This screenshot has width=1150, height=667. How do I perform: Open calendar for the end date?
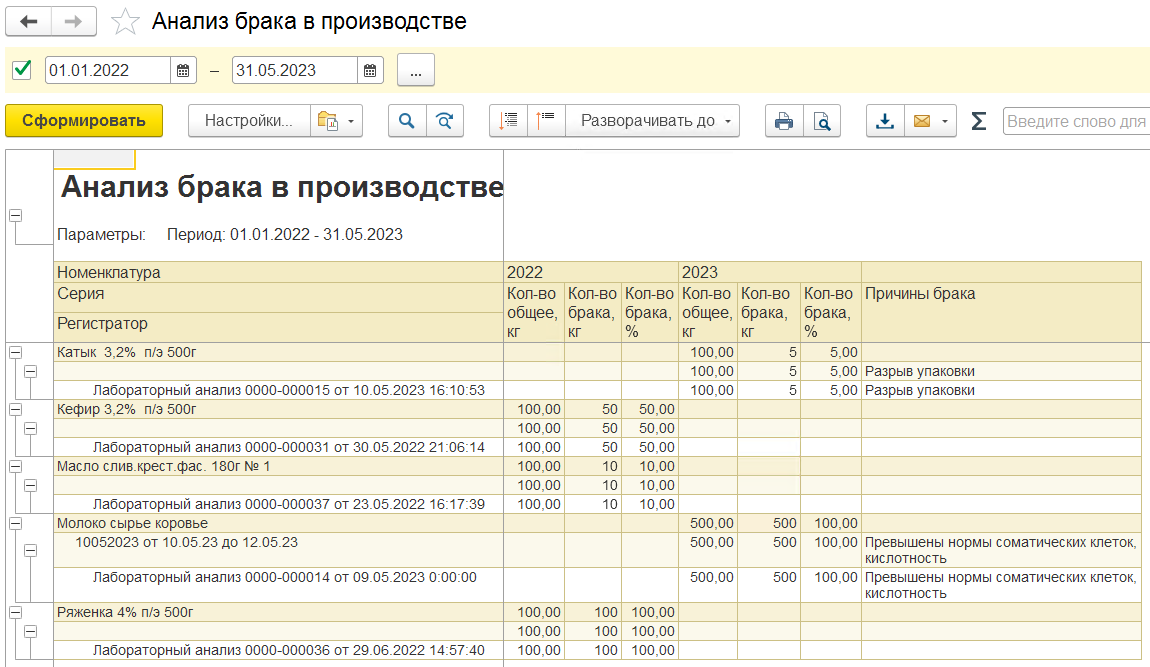[370, 70]
